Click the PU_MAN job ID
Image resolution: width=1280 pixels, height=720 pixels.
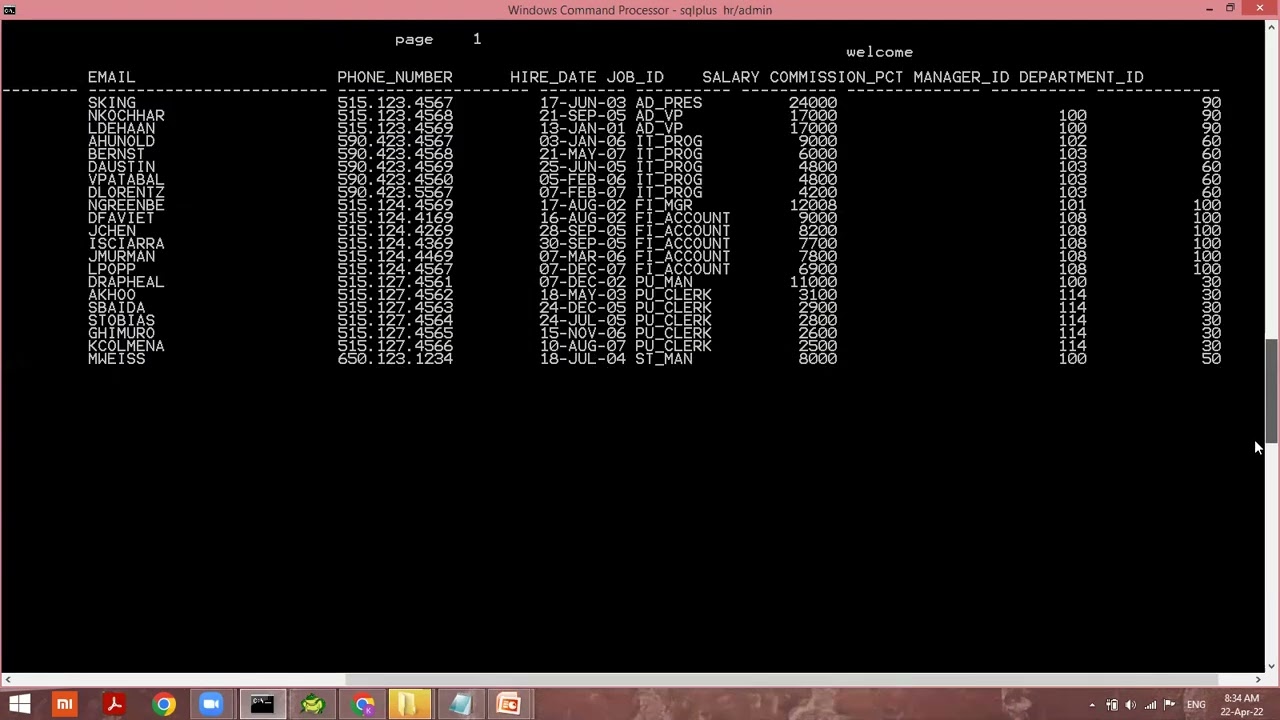click(664, 282)
